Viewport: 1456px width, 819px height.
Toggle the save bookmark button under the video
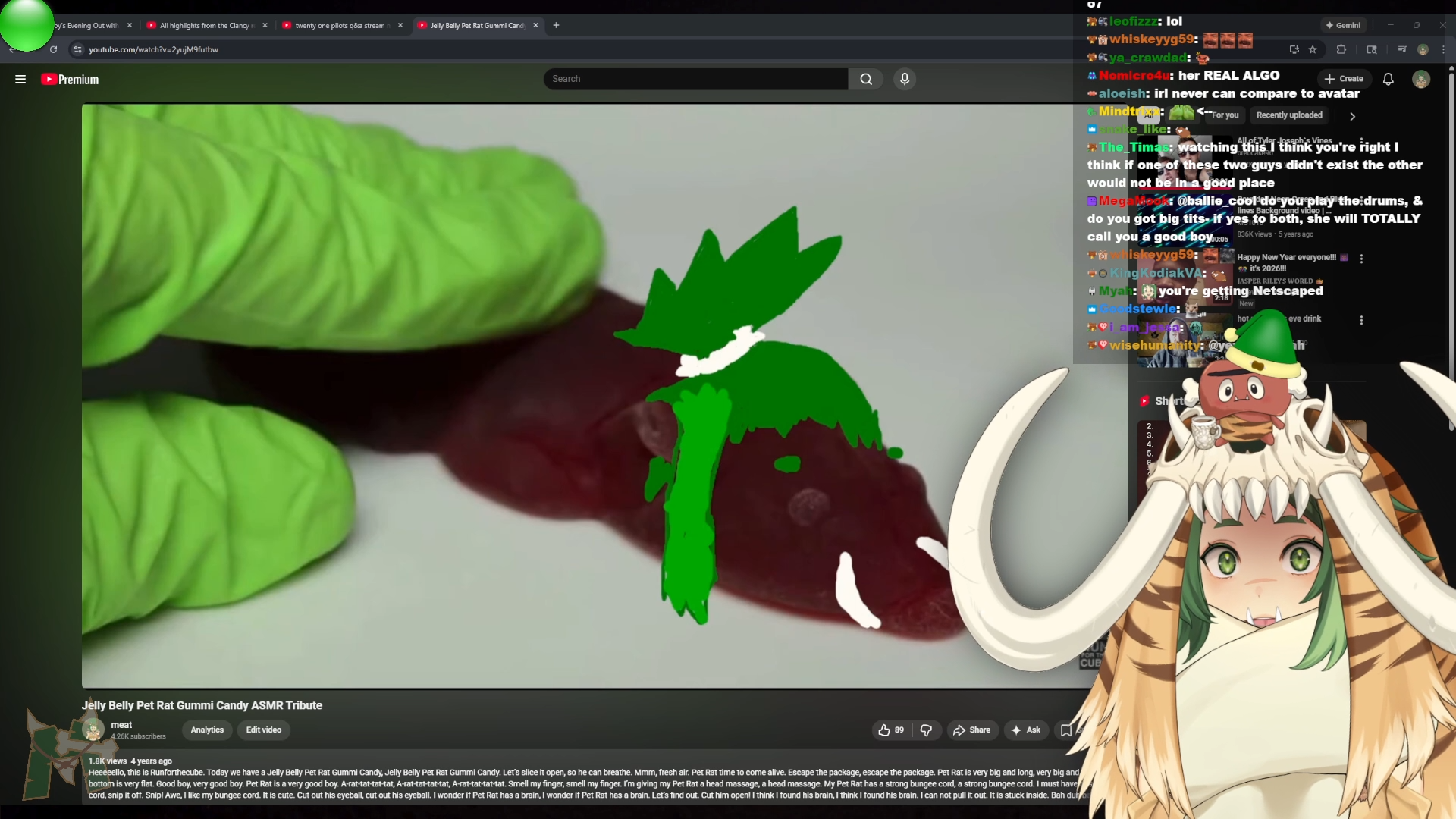pyautogui.click(x=1066, y=730)
